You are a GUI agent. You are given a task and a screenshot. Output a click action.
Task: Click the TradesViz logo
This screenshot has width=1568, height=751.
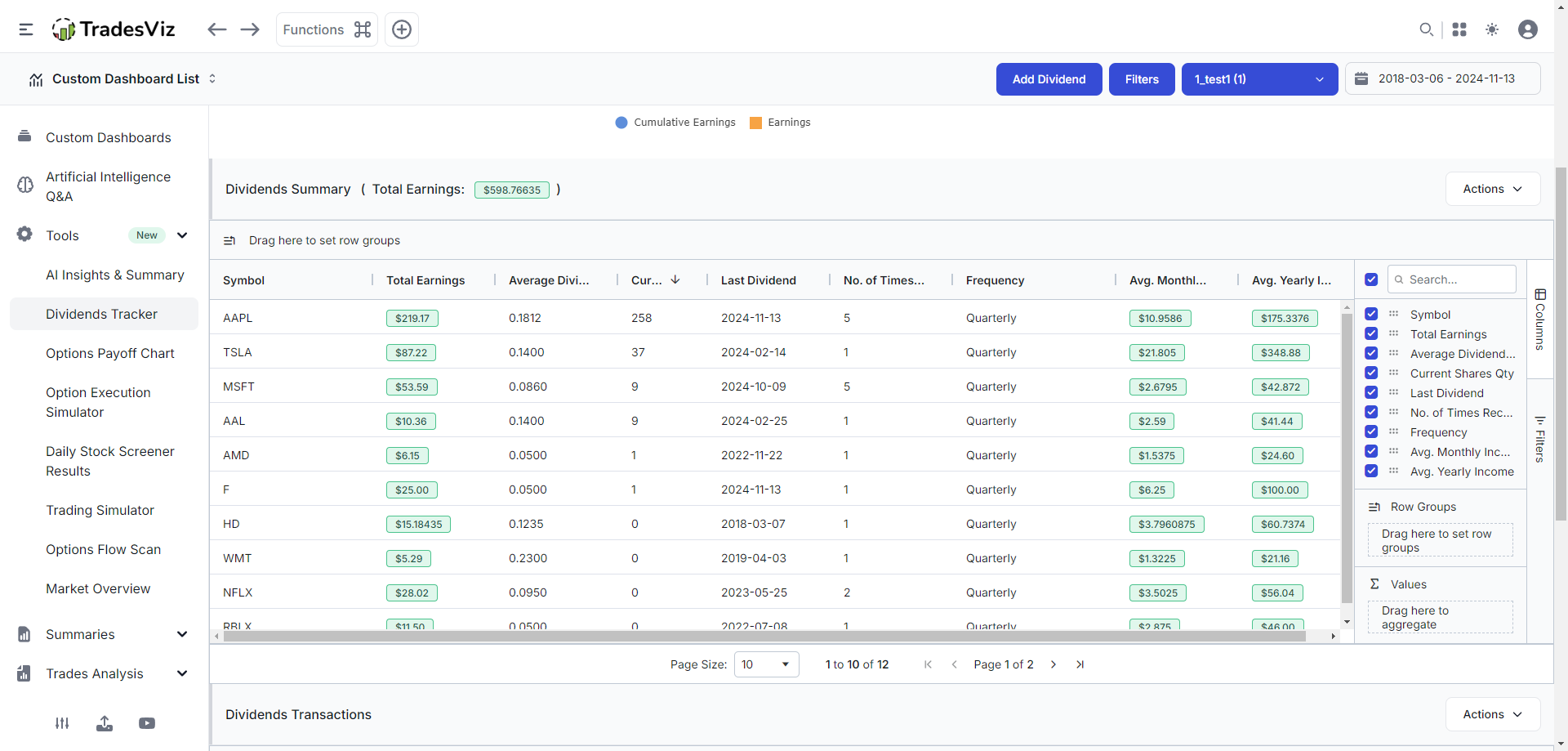tap(114, 29)
